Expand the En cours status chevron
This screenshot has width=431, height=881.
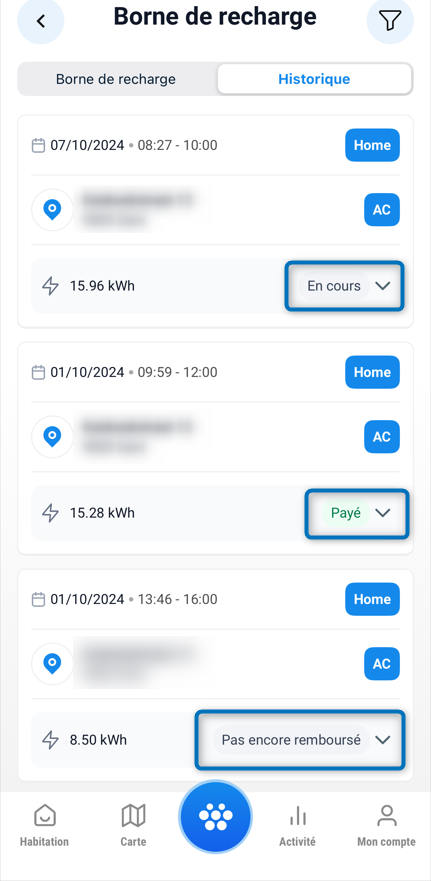383,286
